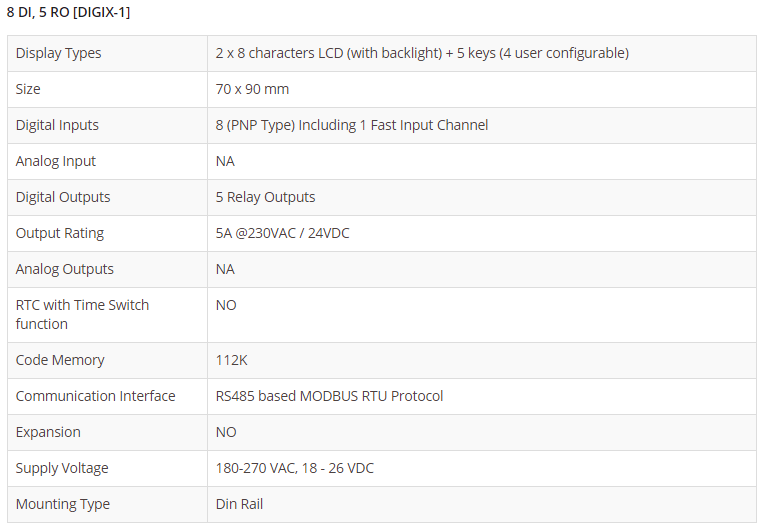The width and height of the screenshot is (766, 527).
Task: Select the "Expansion" row label
Action: pos(48,432)
